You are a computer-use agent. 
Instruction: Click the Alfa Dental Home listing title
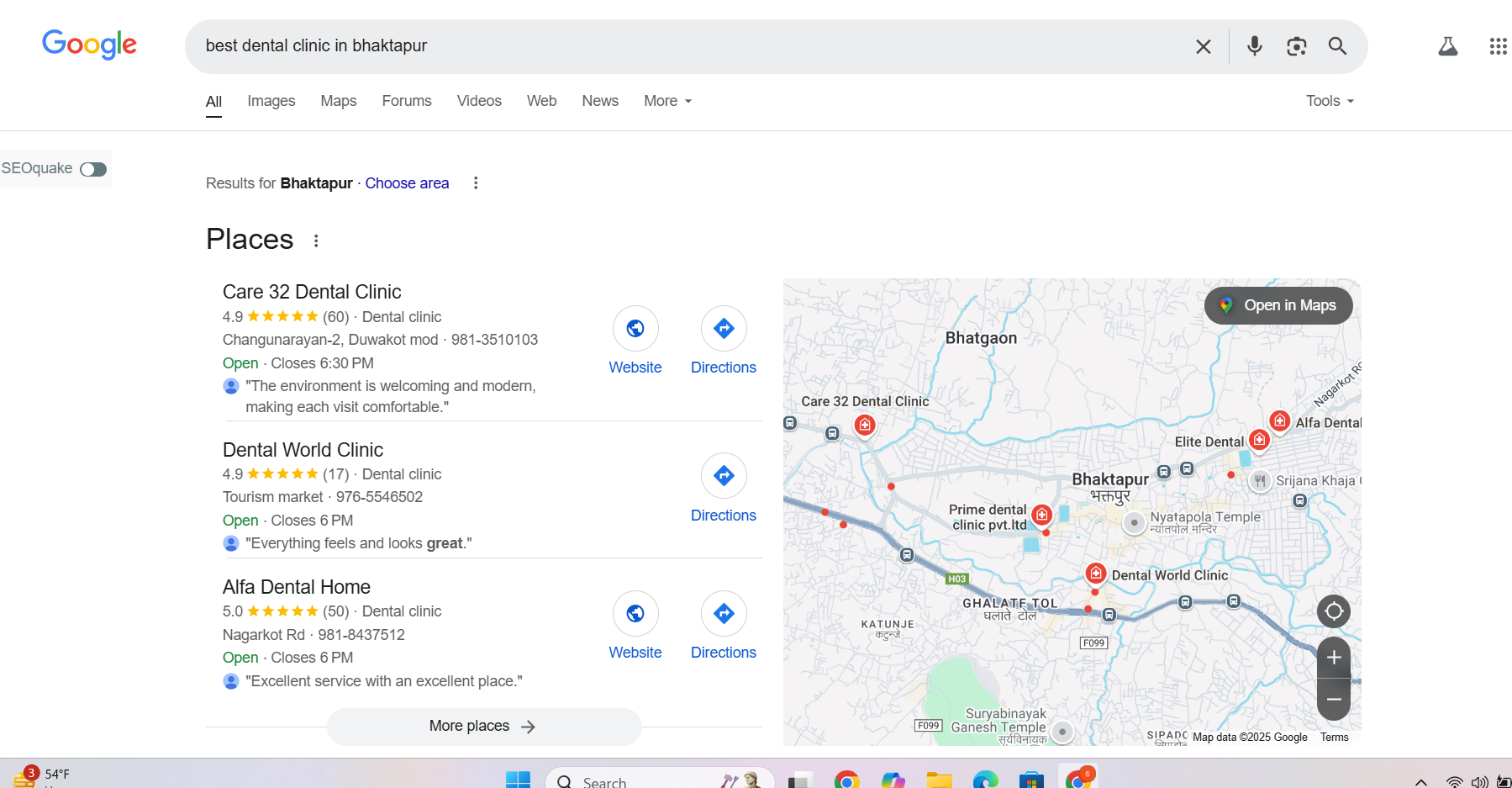(x=296, y=587)
